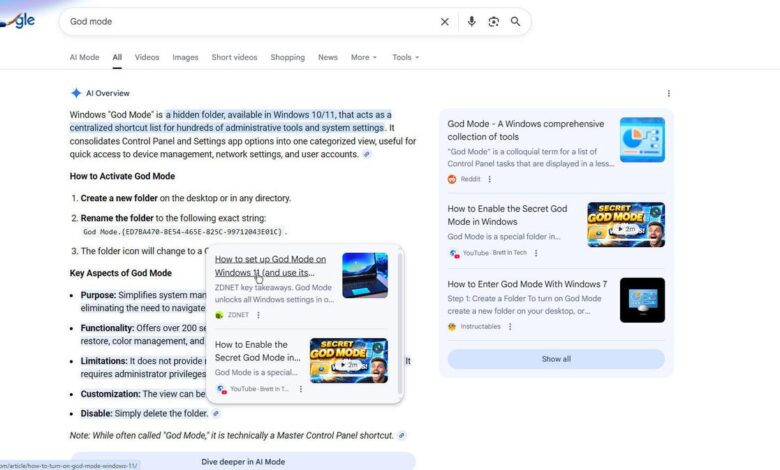Click the YouTube favicon in the popup card

click(x=221, y=389)
